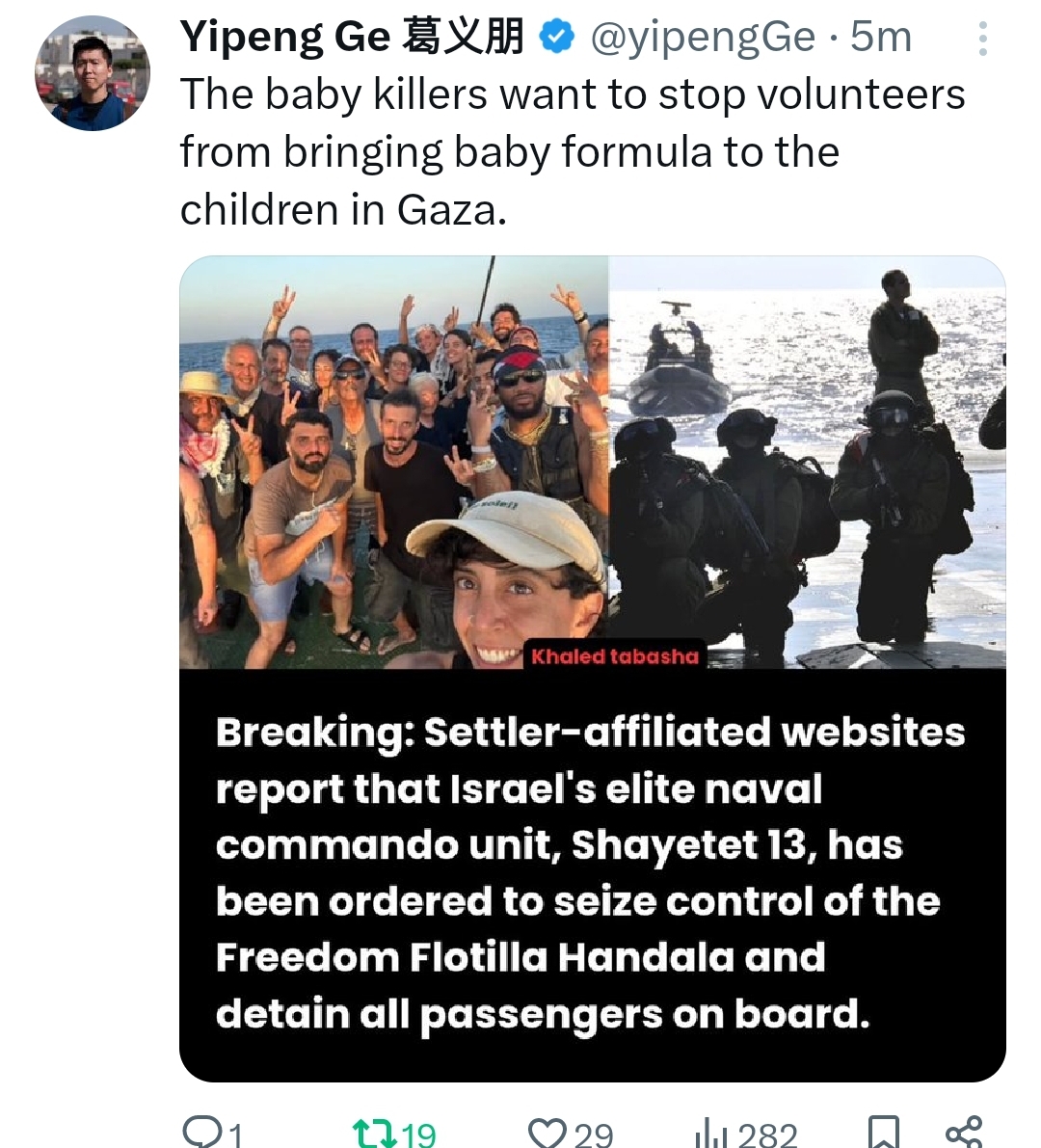Click the 282 views count

click(767, 1135)
